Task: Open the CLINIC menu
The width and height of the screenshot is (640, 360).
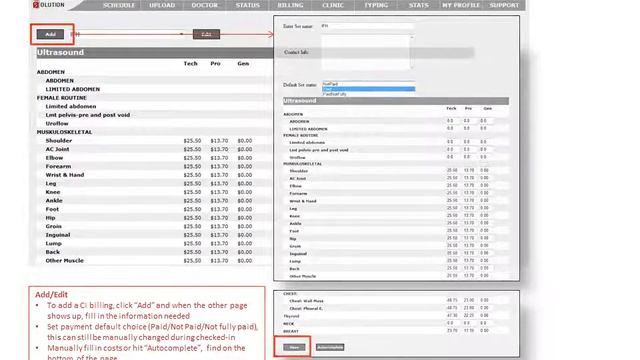Action: click(333, 5)
